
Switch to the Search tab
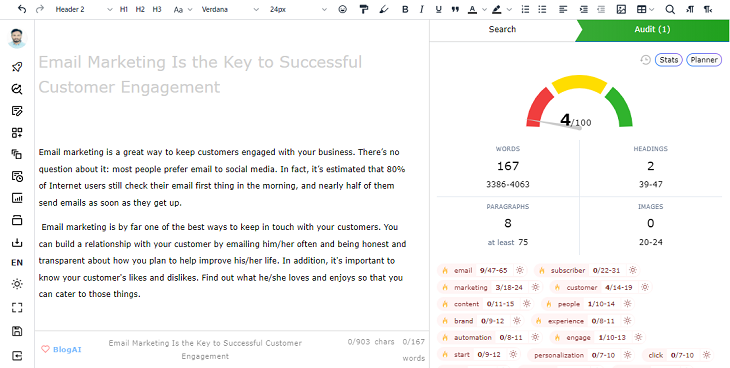502,29
